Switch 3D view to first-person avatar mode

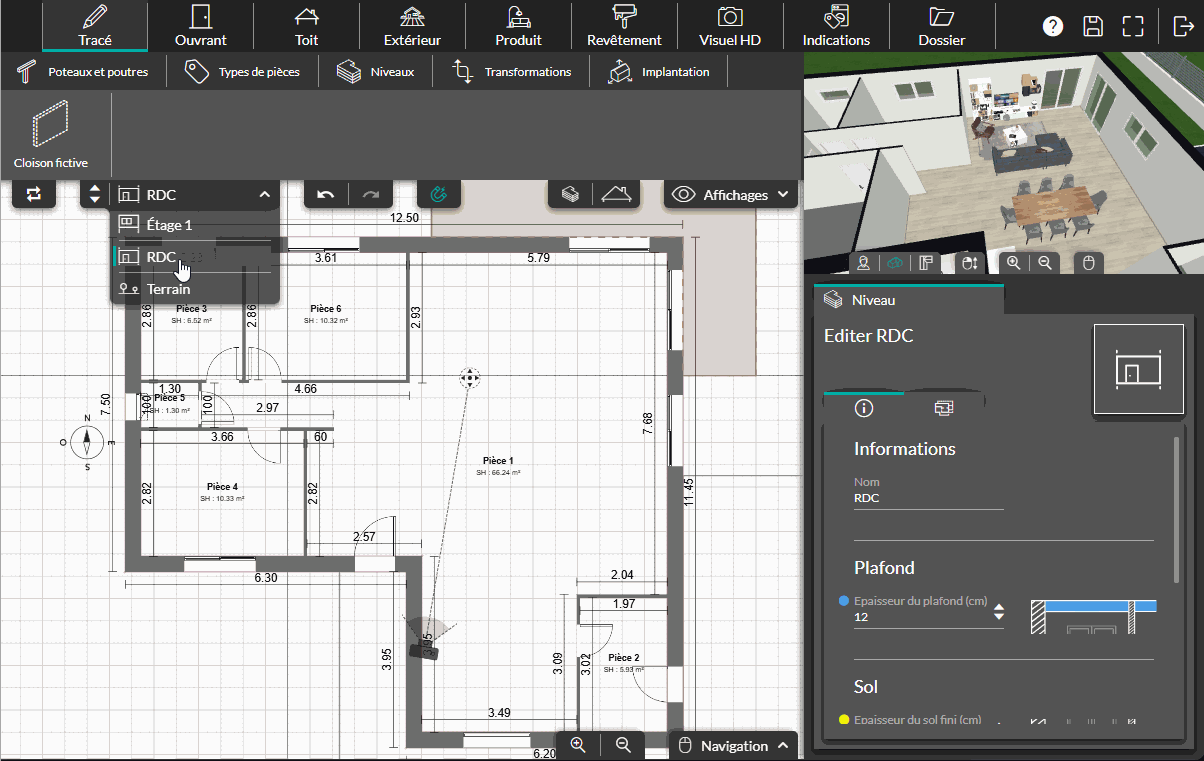pyautogui.click(x=863, y=263)
